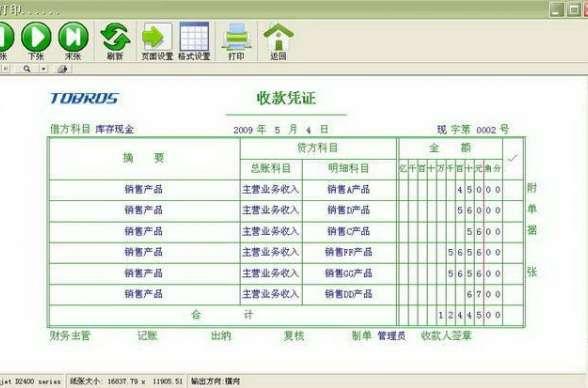Select the debit account value 库存现金
The image size is (588, 388).
click(x=115, y=130)
